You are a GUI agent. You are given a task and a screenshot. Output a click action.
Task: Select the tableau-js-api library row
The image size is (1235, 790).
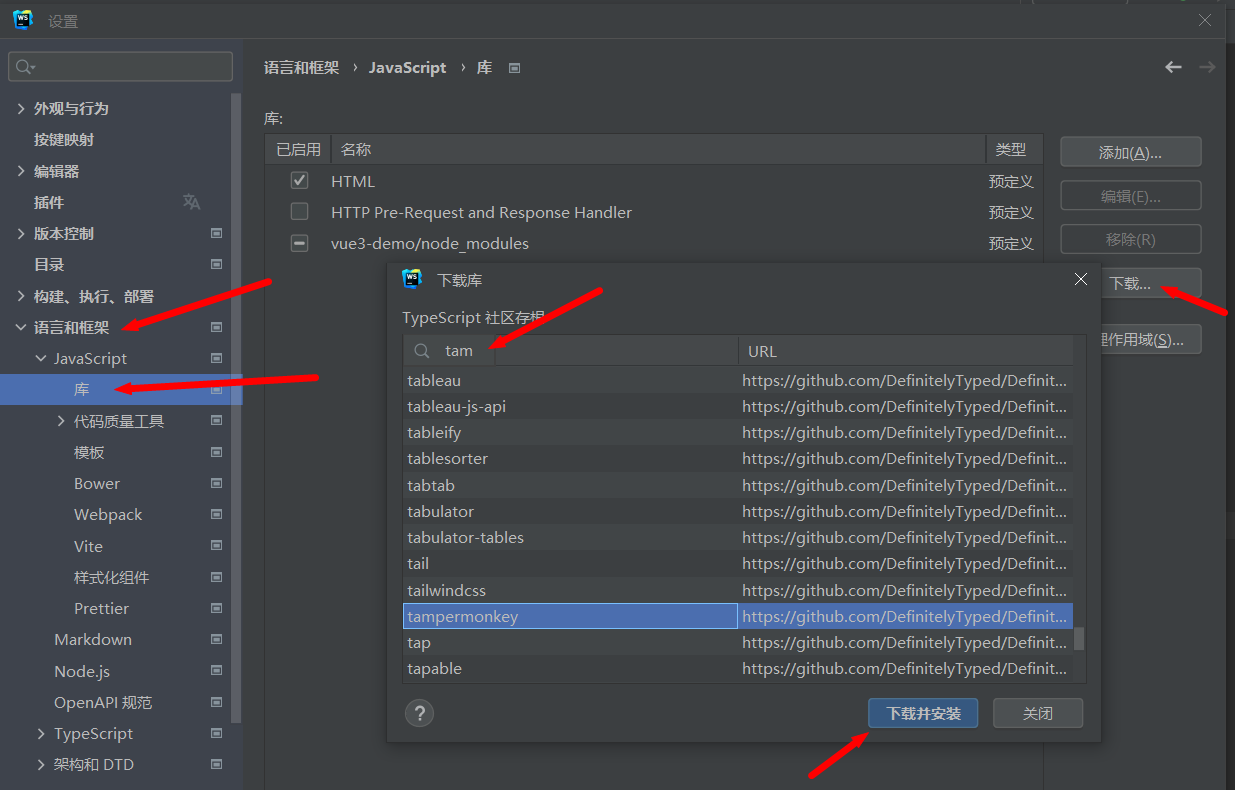coord(738,406)
